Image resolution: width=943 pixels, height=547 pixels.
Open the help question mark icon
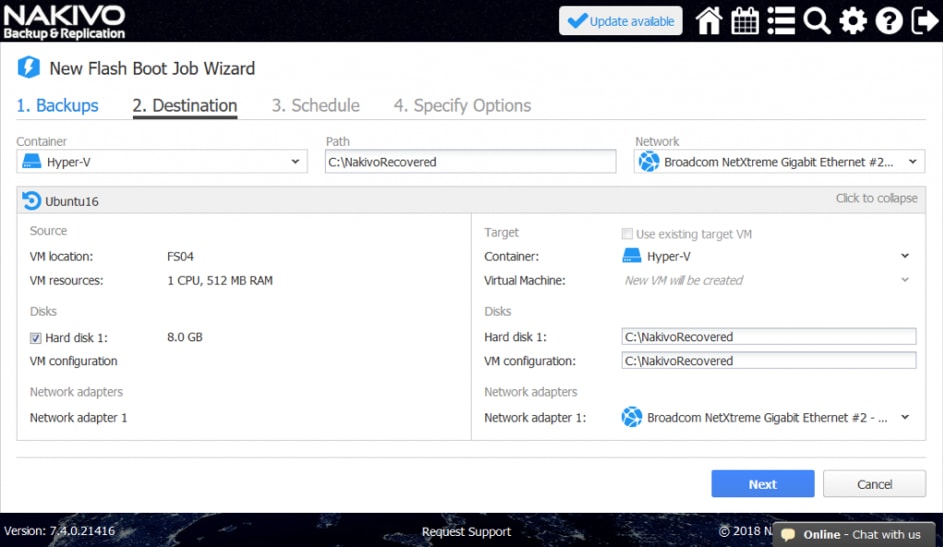[x=889, y=21]
